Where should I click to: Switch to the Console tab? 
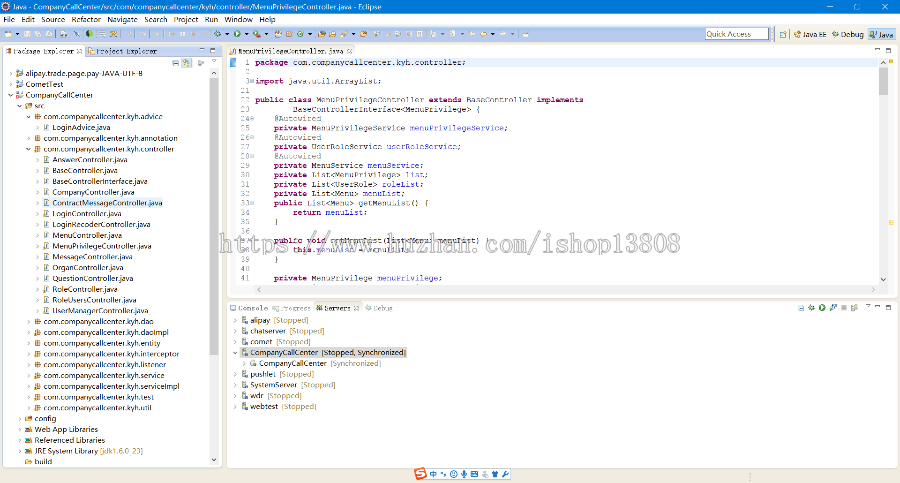click(x=252, y=308)
